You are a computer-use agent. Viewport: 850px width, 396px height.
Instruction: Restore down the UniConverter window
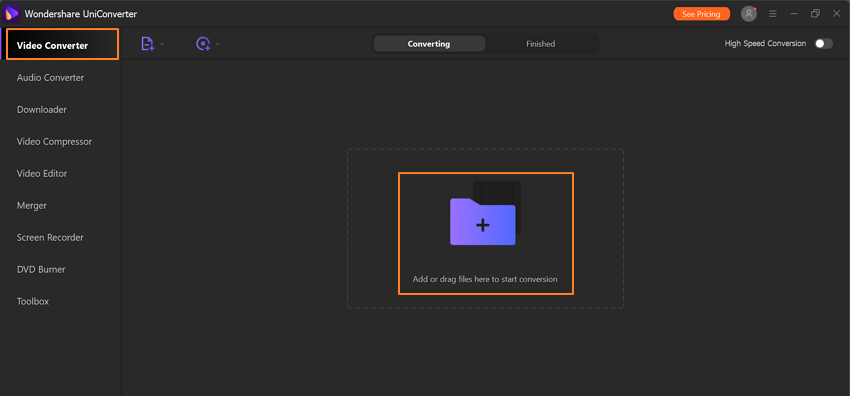point(815,14)
